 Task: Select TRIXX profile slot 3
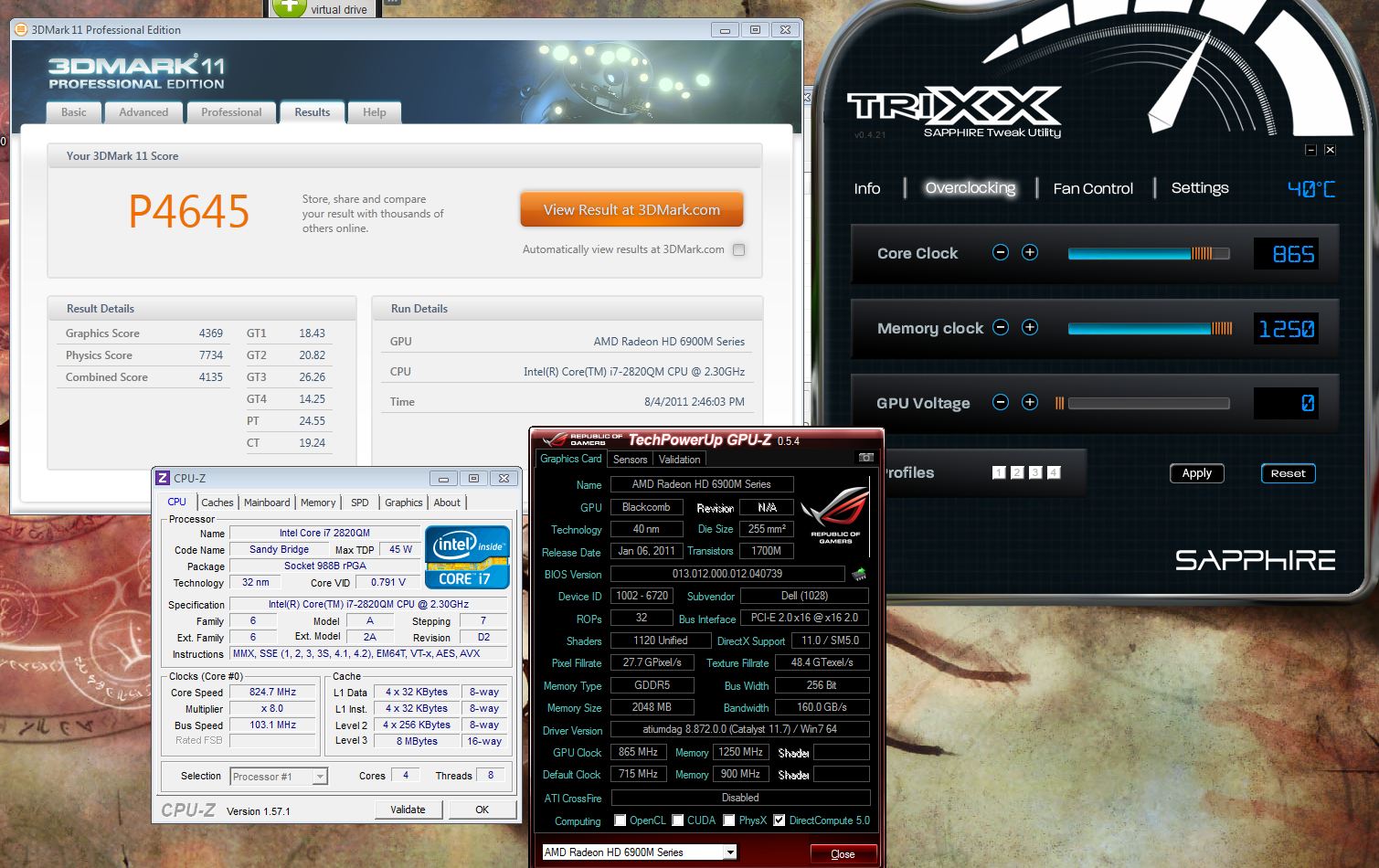pos(1035,472)
